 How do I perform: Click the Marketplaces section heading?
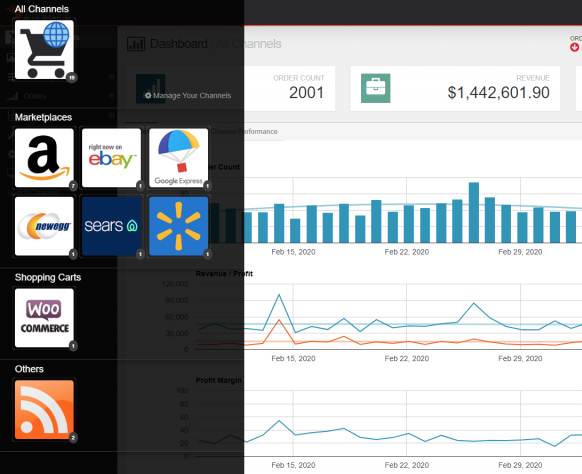pyautogui.click(x=43, y=117)
